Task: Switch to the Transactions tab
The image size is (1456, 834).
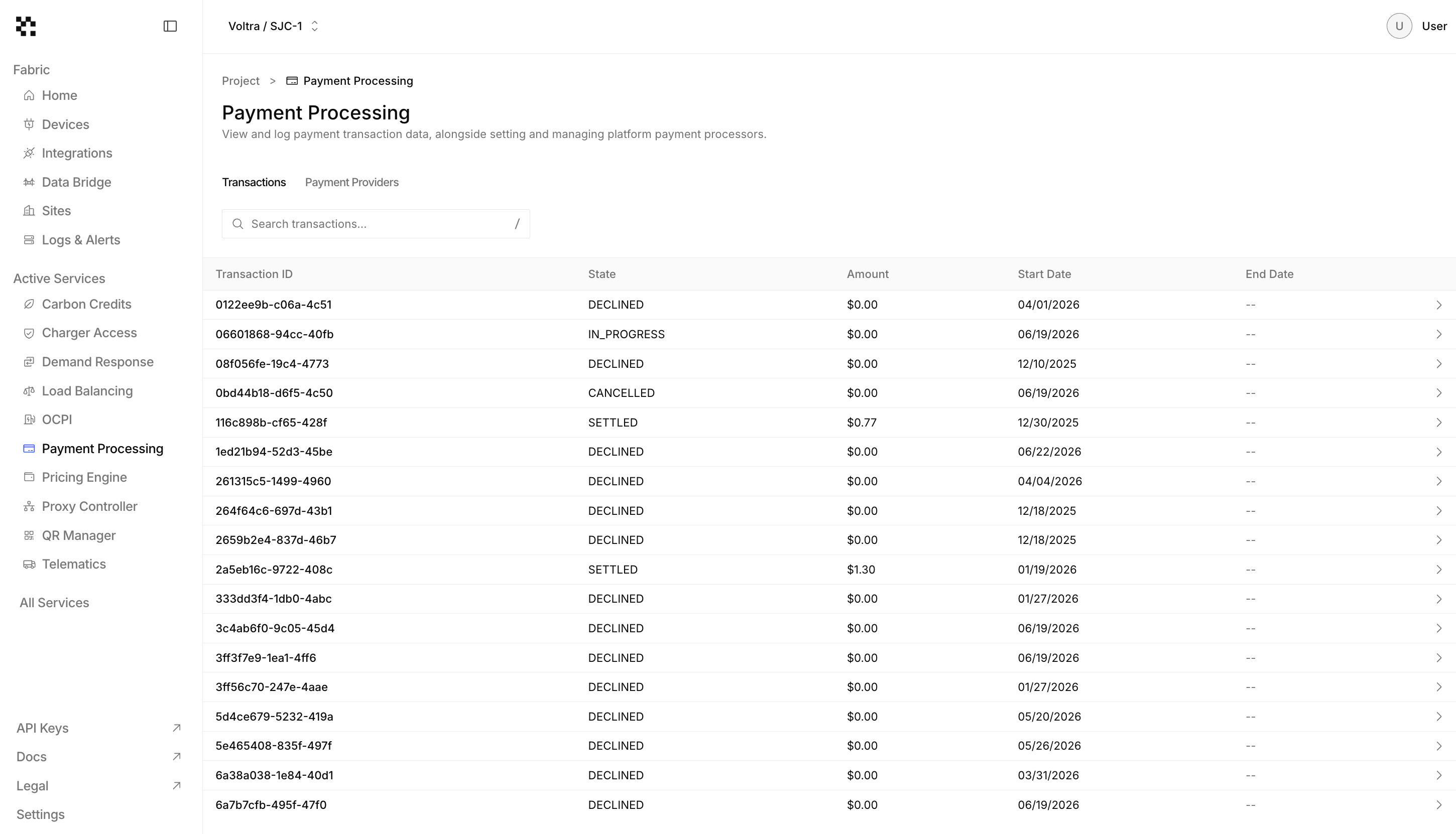Action: click(254, 182)
